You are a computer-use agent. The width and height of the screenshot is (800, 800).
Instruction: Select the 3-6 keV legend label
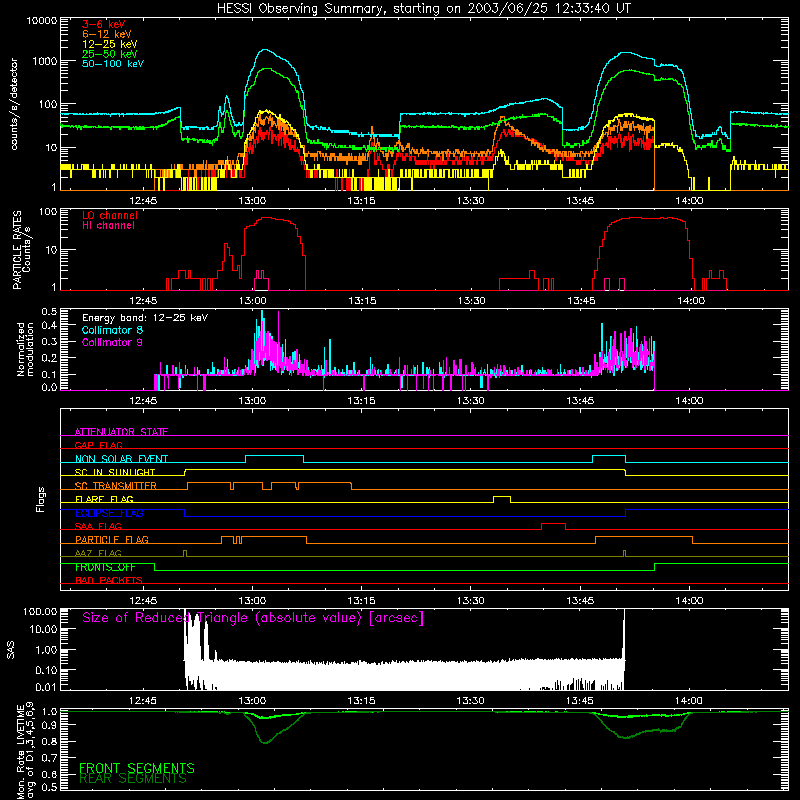104,24
